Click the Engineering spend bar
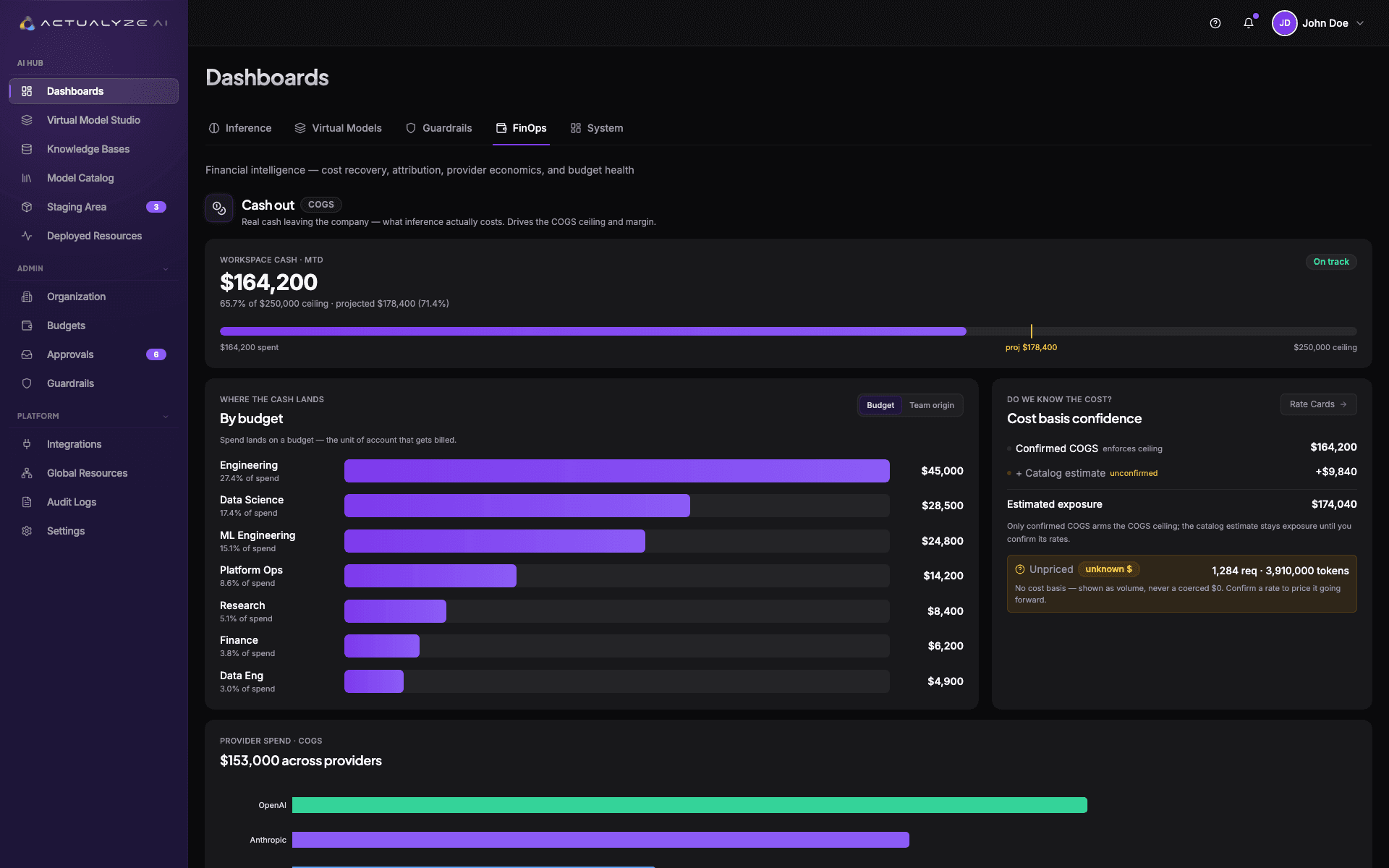The image size is (1389, 868). tap(617, 471)
